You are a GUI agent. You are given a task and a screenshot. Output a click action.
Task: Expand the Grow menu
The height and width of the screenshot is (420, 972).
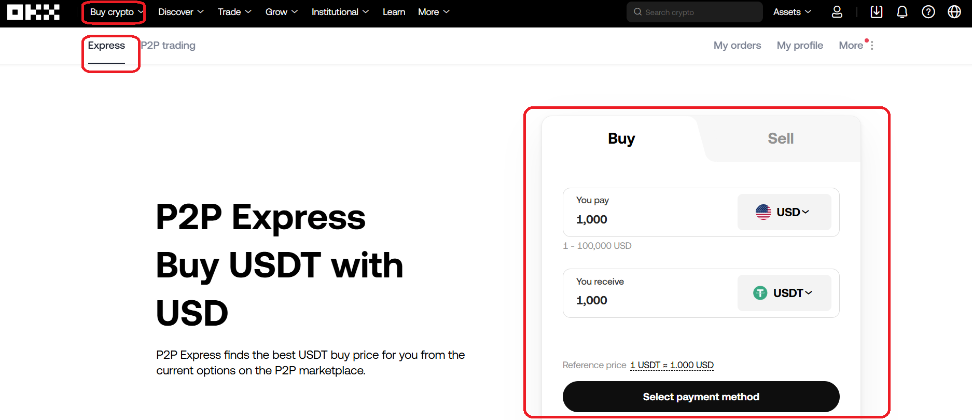click(281, 12)
